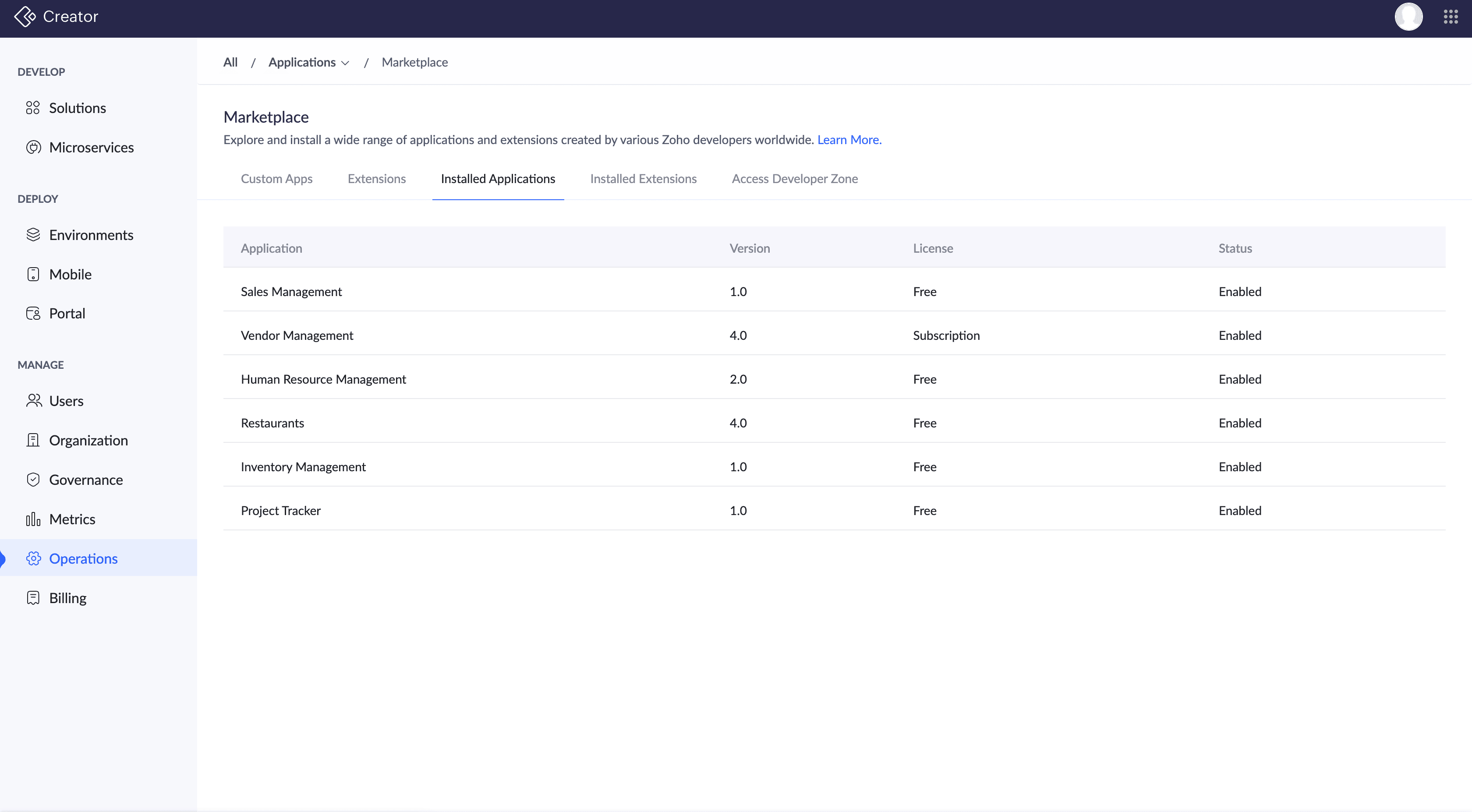1472x812 pixels.
Task: Click the Solutions grid icon in sidebar
Action: [x=32, y=108]
